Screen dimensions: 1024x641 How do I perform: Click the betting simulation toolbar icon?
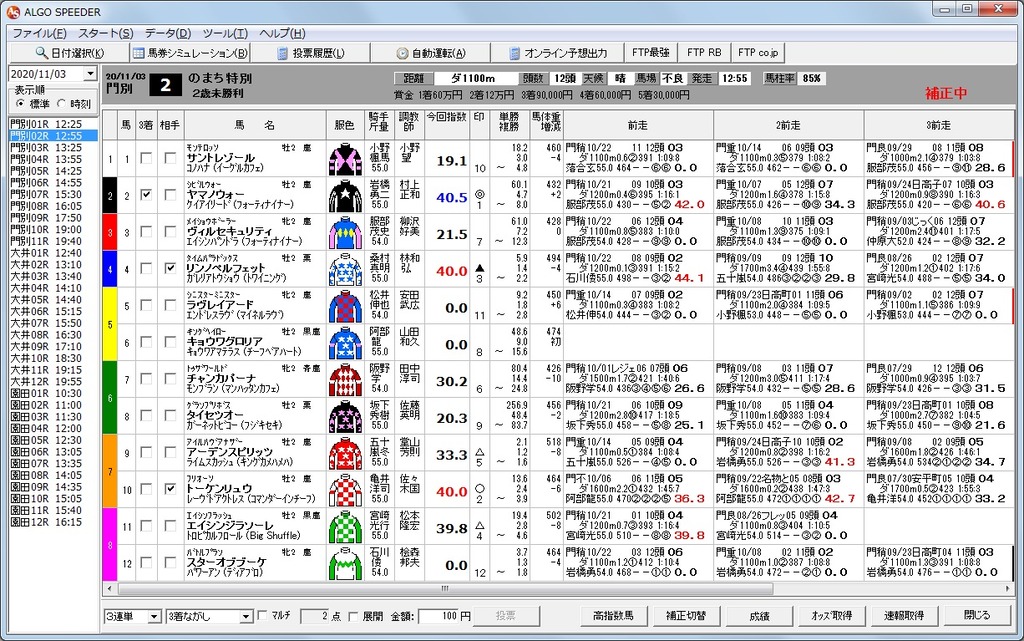tap(138, 53)
